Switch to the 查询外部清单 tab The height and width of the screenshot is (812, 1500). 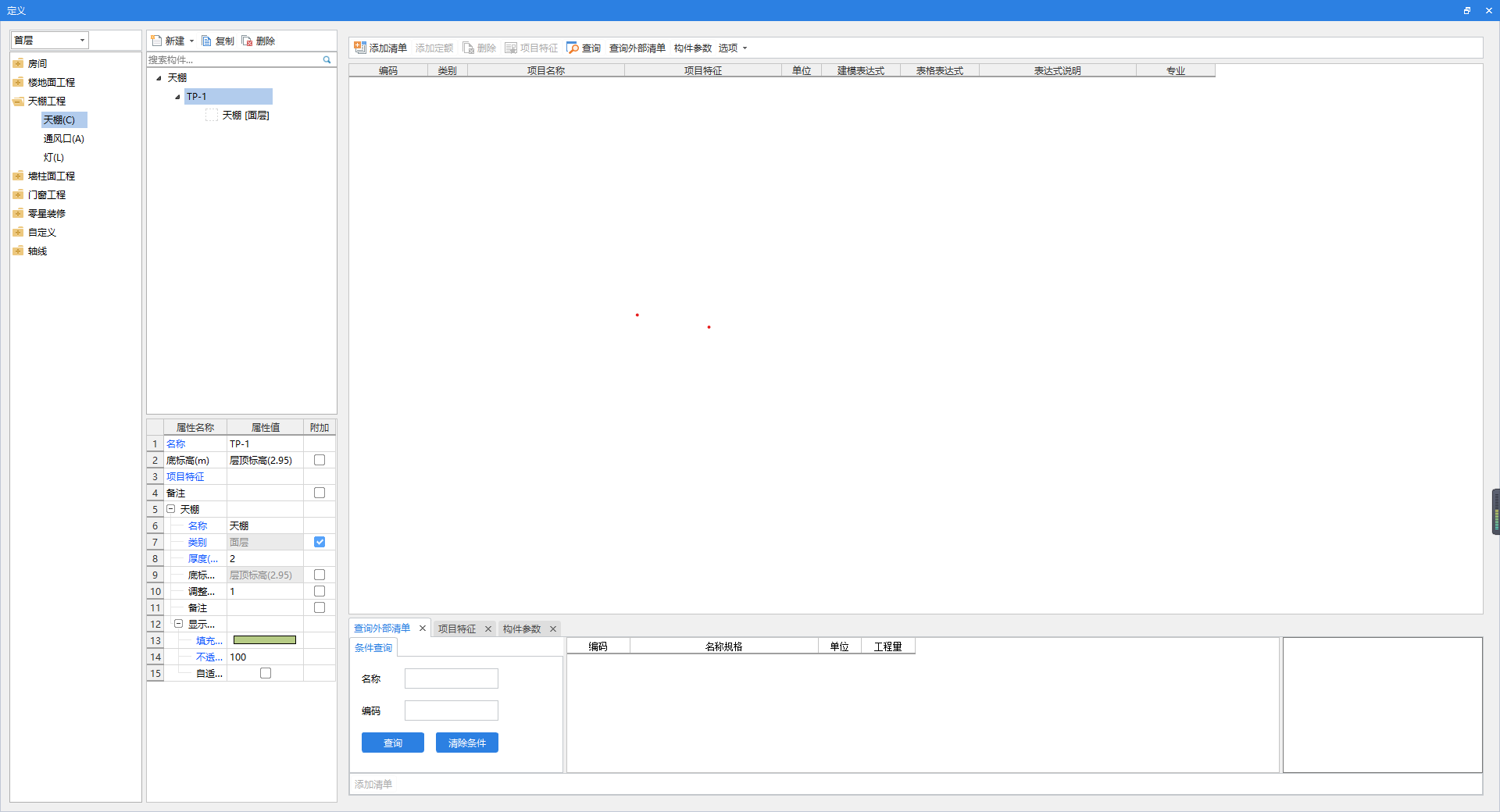tap(382, 629)
